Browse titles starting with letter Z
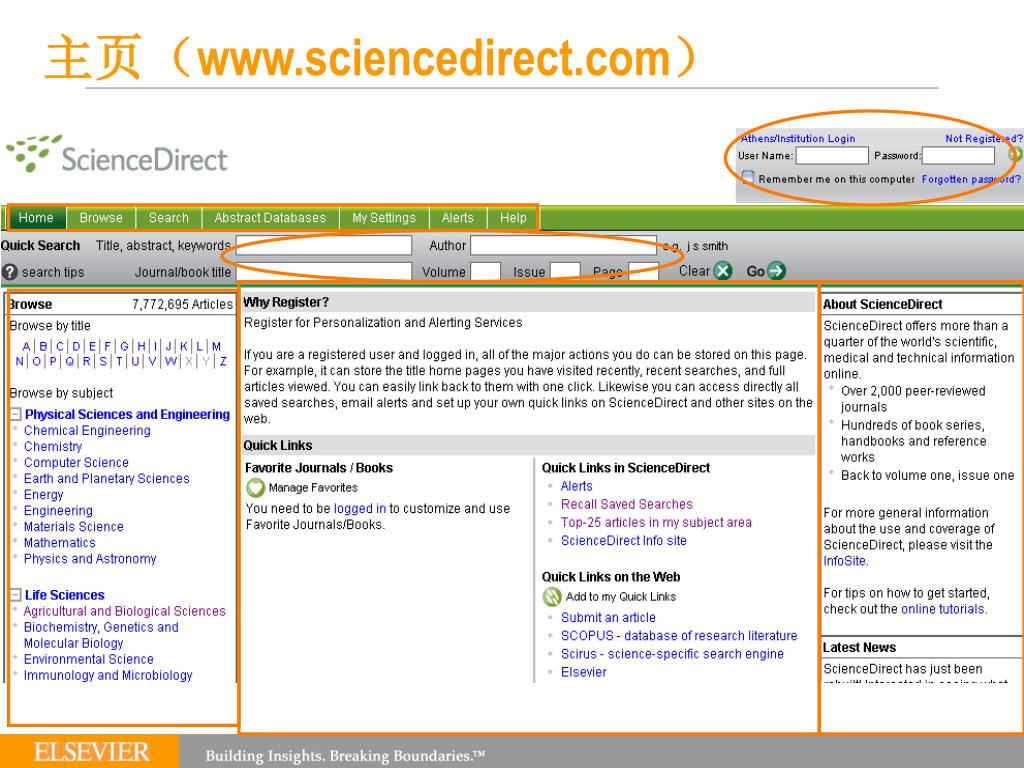Viewport: 1024px width, 768px height. 223,361
